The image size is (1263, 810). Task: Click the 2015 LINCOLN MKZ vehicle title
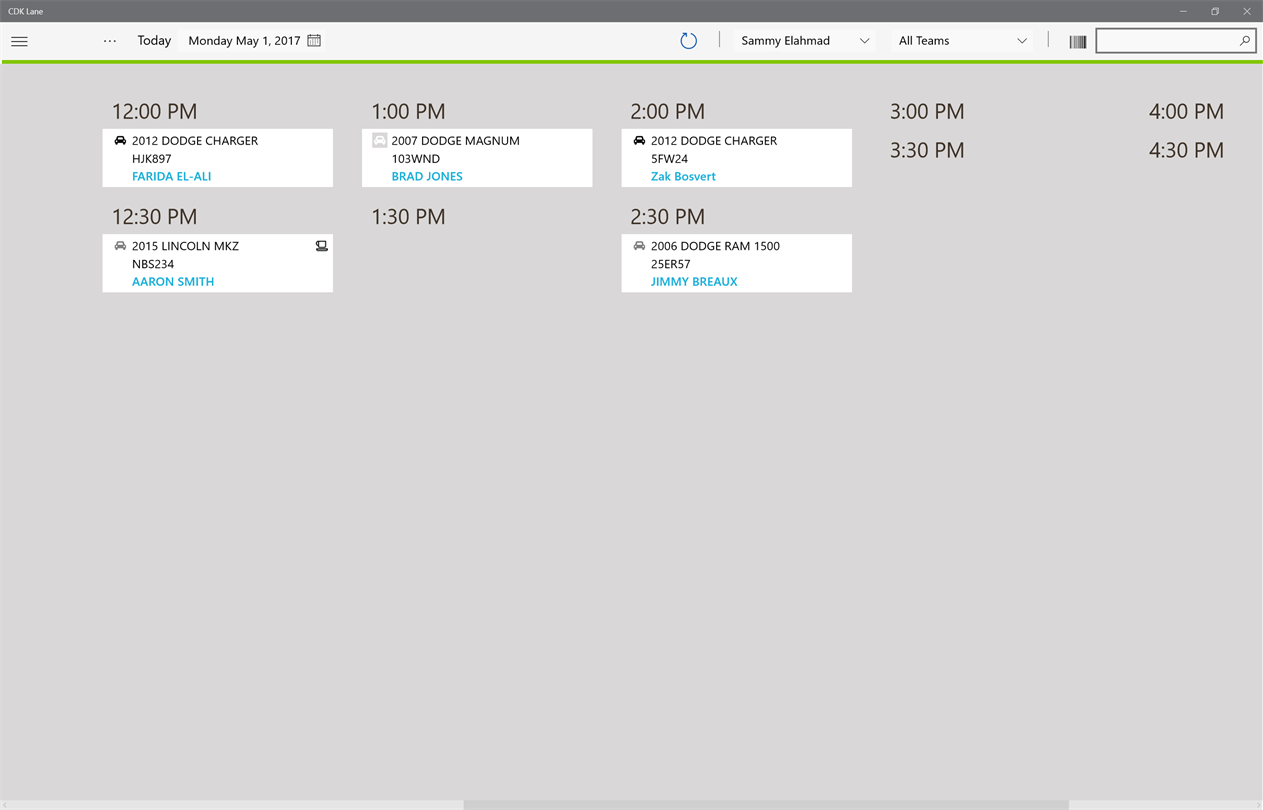click(185, 246)
